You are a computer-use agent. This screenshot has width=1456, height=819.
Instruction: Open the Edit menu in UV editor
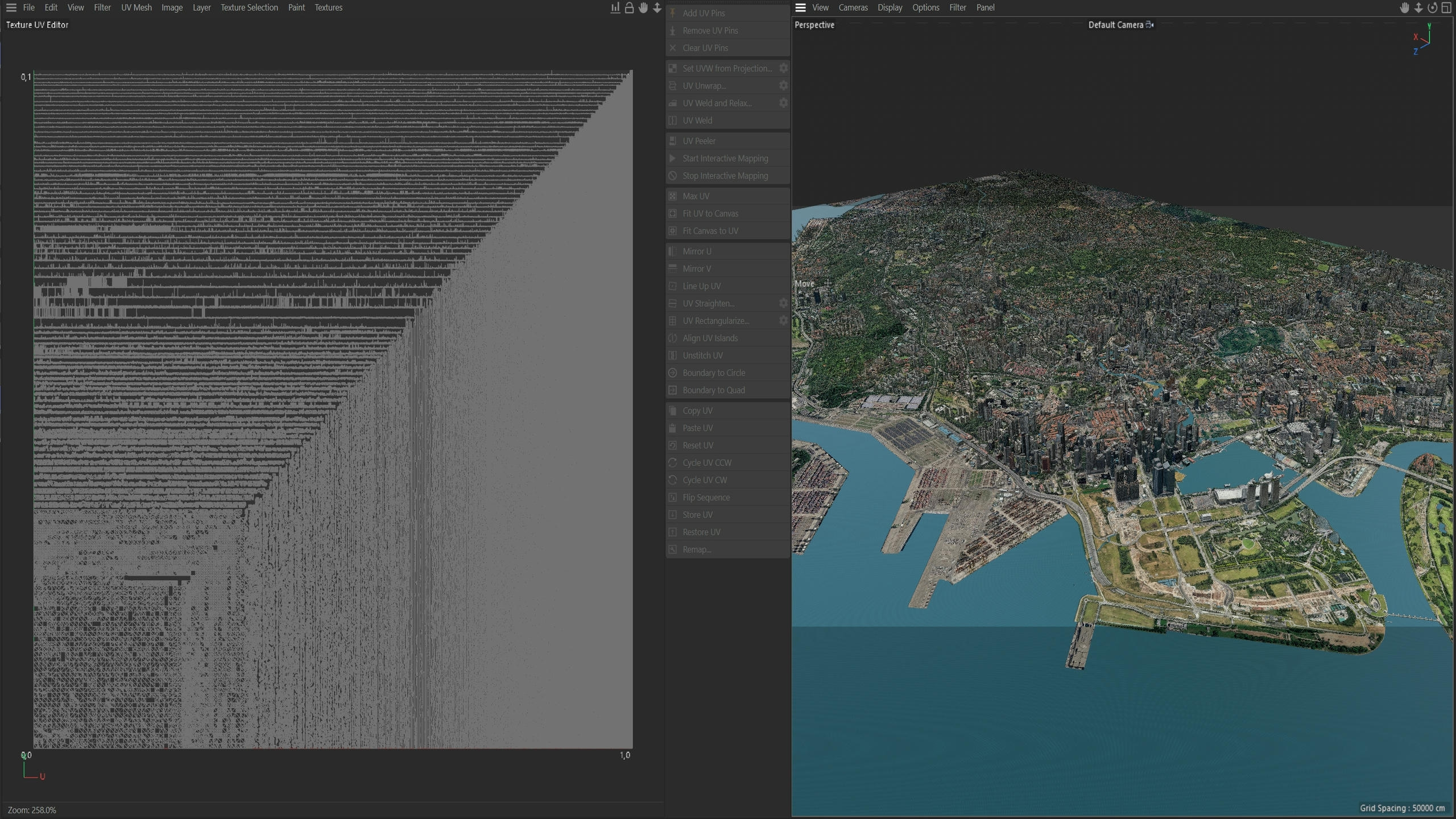point(51,7)
